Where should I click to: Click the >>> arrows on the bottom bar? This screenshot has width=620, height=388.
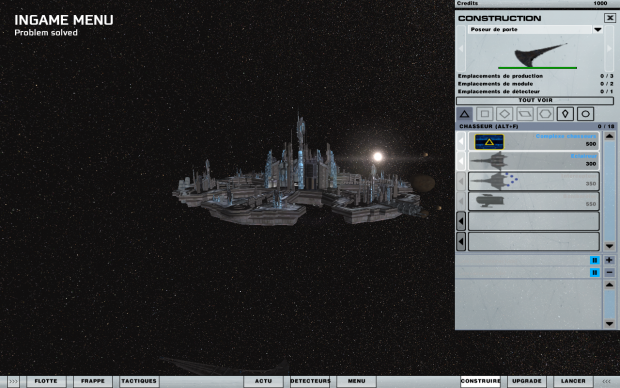pos(13,381)
